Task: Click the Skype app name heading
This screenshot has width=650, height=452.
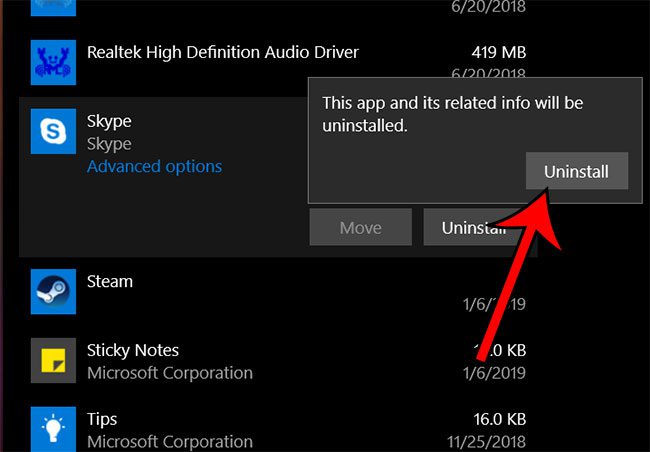Action: coord(109,122)
